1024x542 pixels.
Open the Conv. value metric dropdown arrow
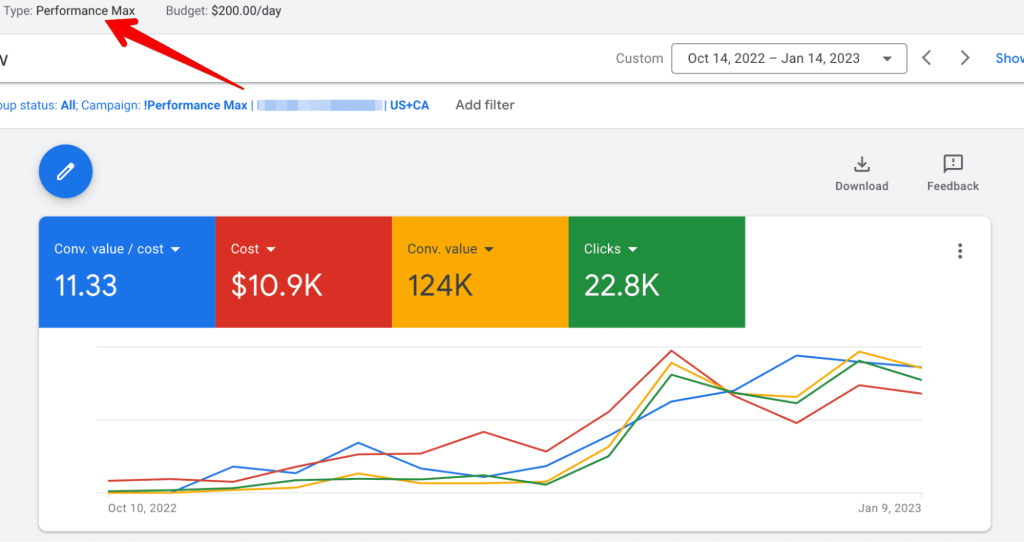pyautogui.click(x=489, y=249)
